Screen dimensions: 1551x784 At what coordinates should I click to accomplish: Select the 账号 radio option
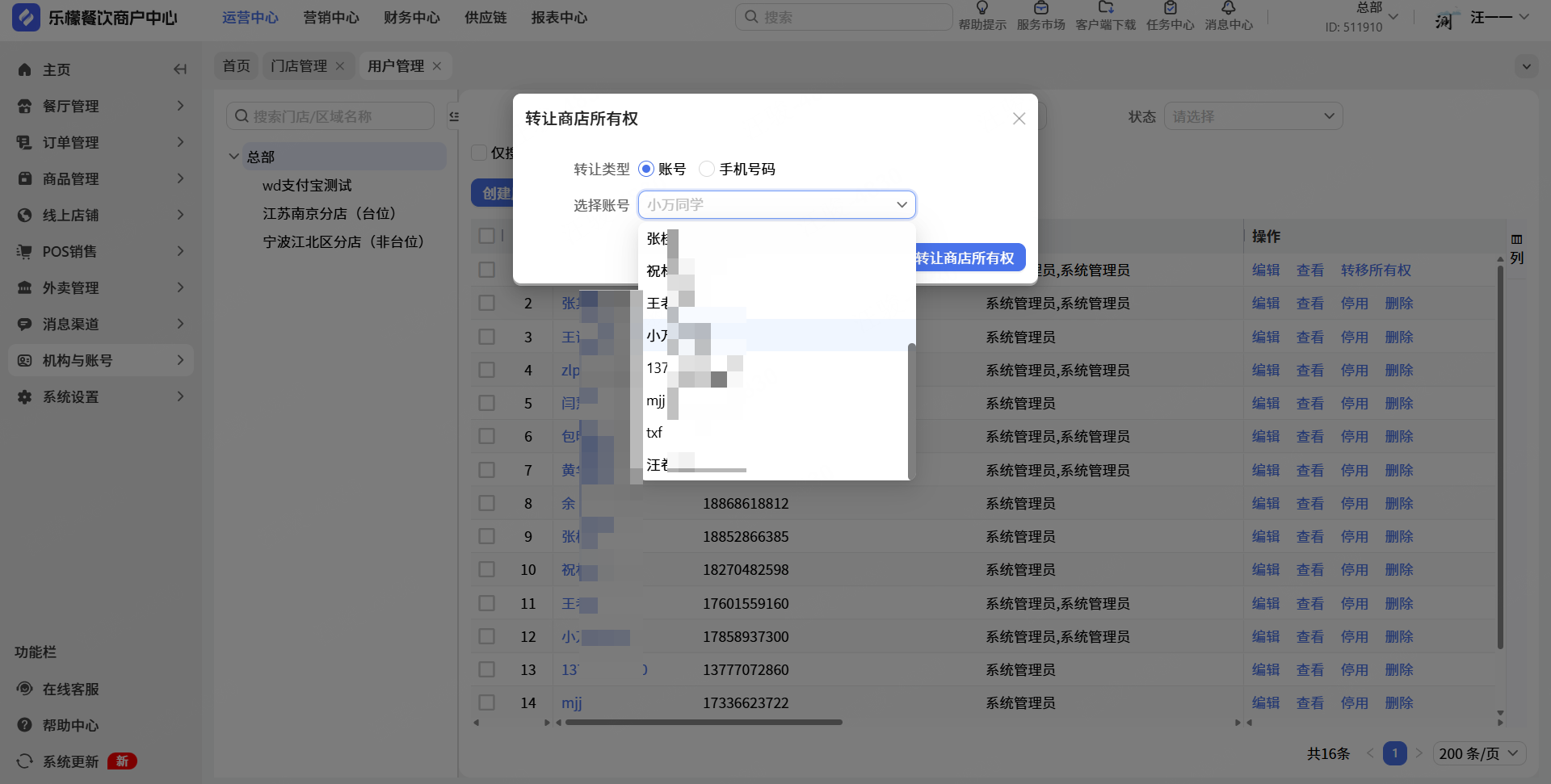(x=646, y=169)
